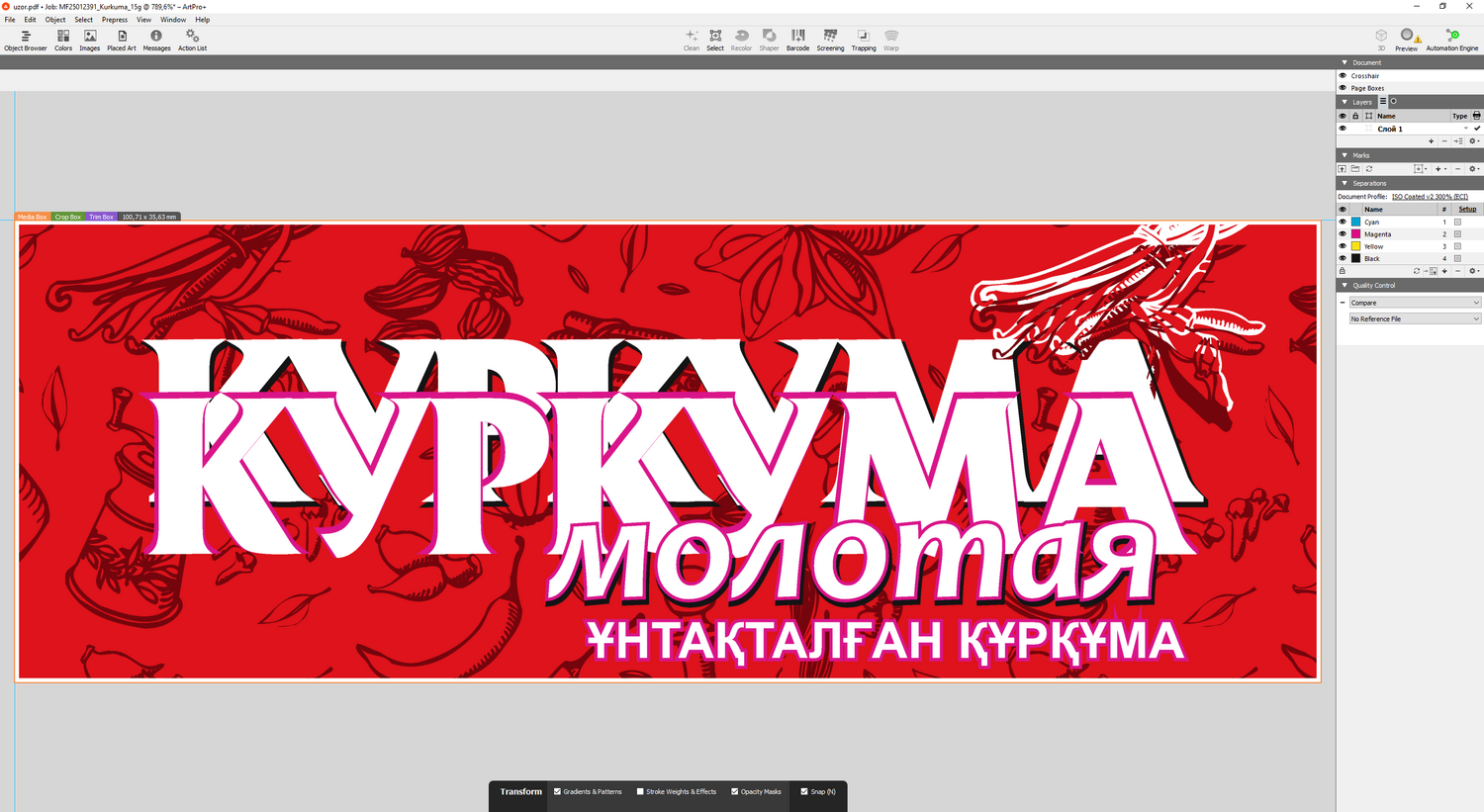Screen dimensions: 1484x812
Task: Choose the Warp tool
Action: point(891,41)
